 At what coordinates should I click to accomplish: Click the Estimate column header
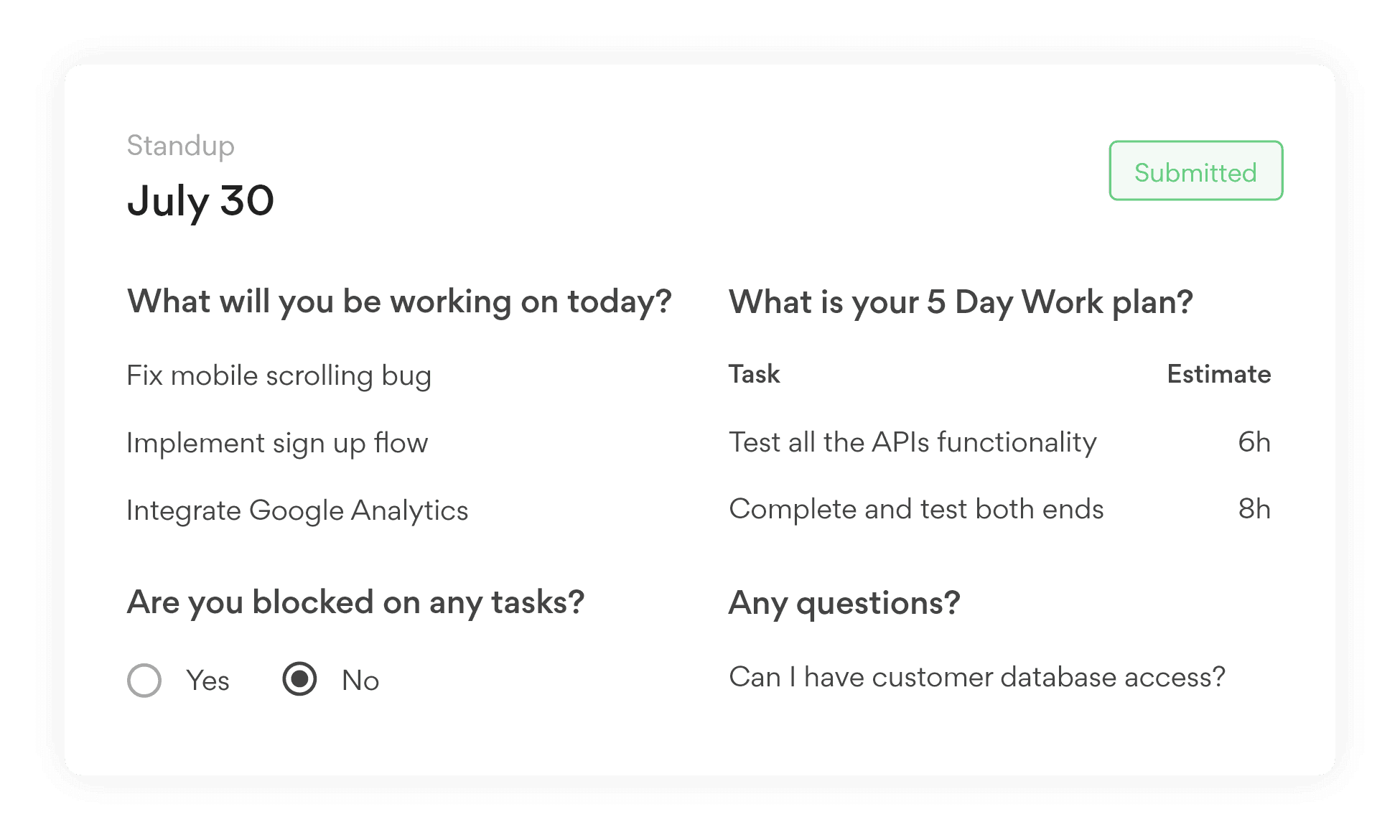point(1218,374)
